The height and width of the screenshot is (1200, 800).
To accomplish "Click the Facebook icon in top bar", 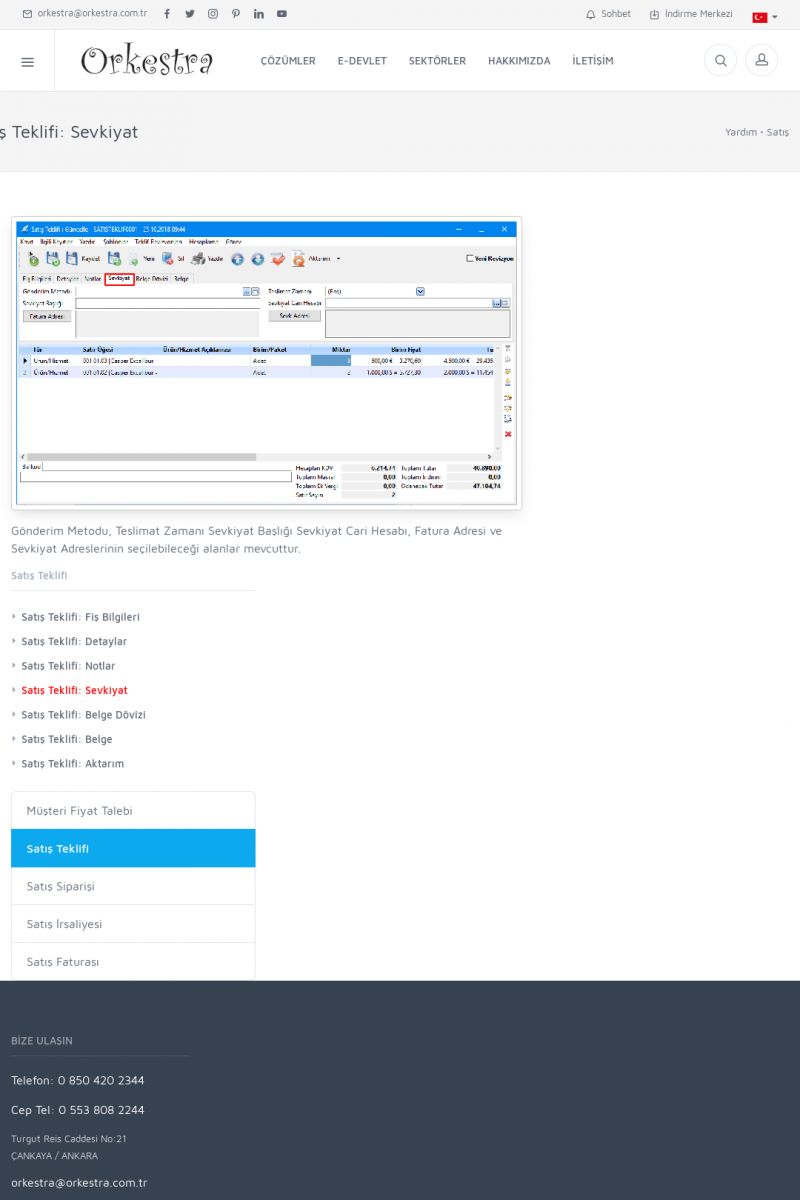I will click(x=166, y=14).
